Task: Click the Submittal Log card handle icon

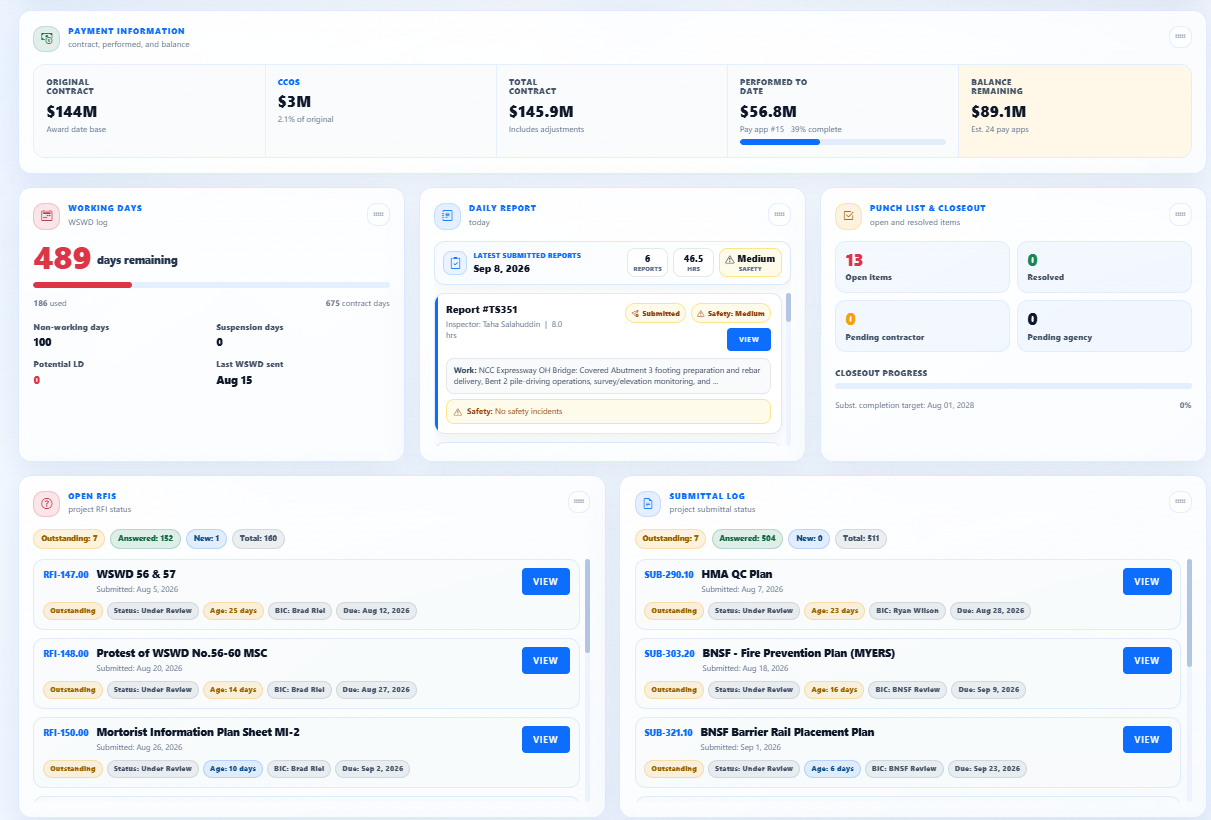Action: click(1180, 502)
